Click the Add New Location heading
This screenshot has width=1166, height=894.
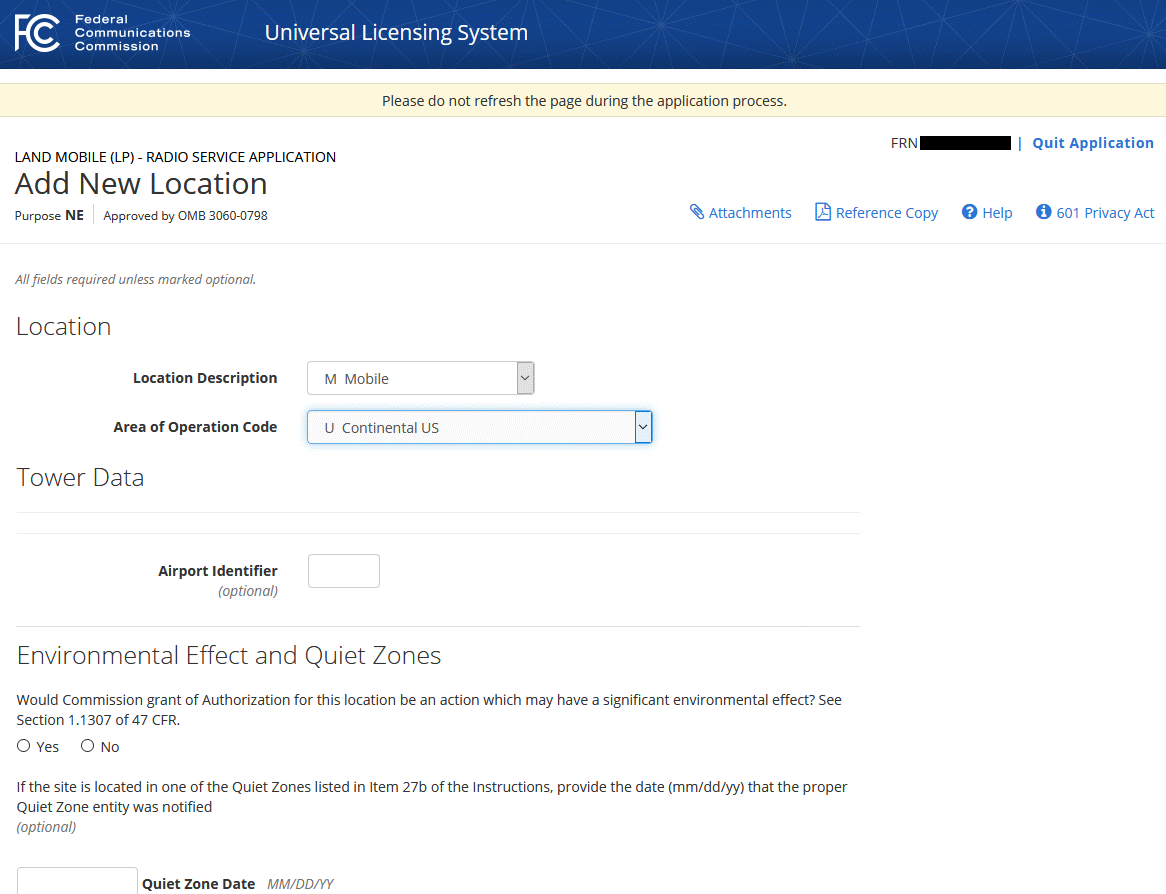pos(141,184)
